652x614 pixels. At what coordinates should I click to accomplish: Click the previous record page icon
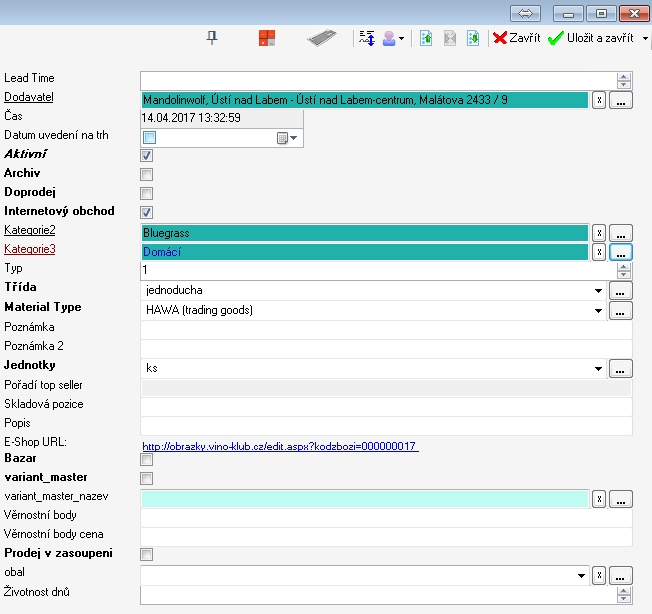[426, 38]
